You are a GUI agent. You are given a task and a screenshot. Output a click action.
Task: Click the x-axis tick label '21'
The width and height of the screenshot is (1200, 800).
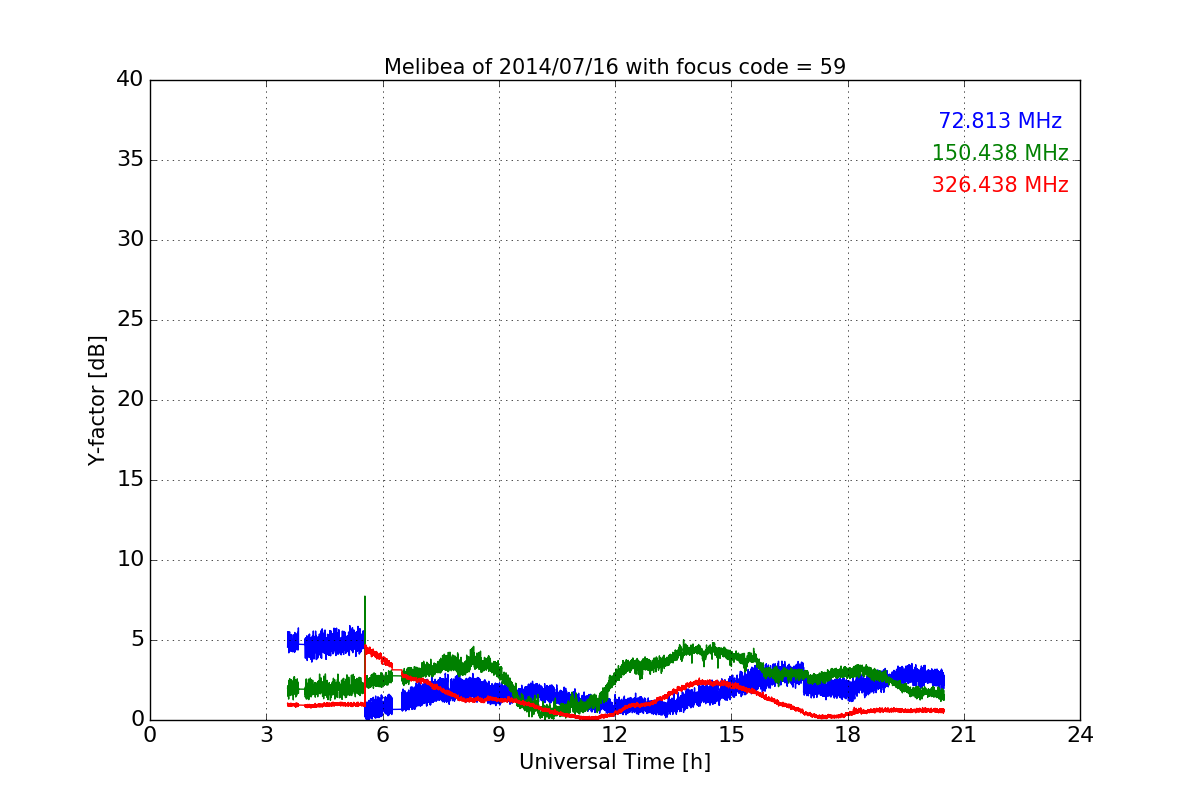[x=964, y=735]
